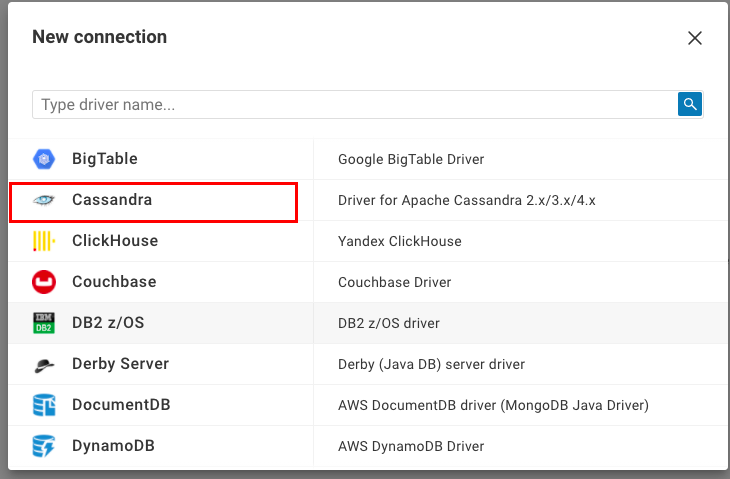The width and height of the screenshot is (730, 479).
Task: Click DB2 z/OS driver description
Action: pos(389,323)
